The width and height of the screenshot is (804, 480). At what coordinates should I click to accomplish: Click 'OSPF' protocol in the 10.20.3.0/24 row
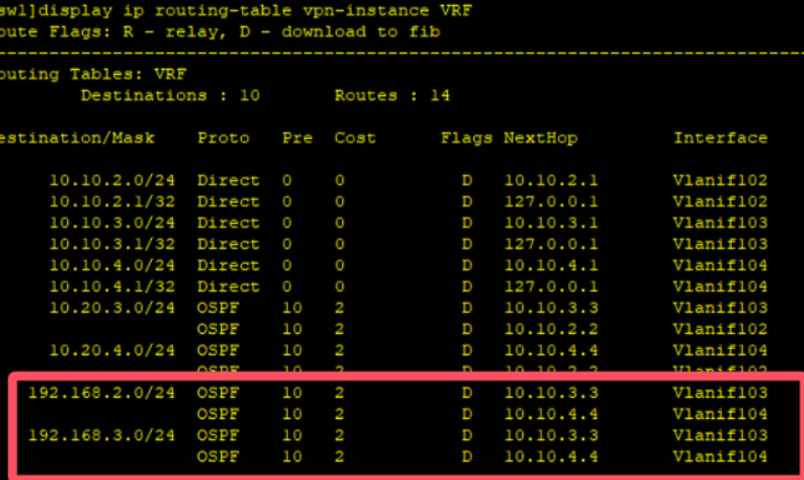(218, 308)
